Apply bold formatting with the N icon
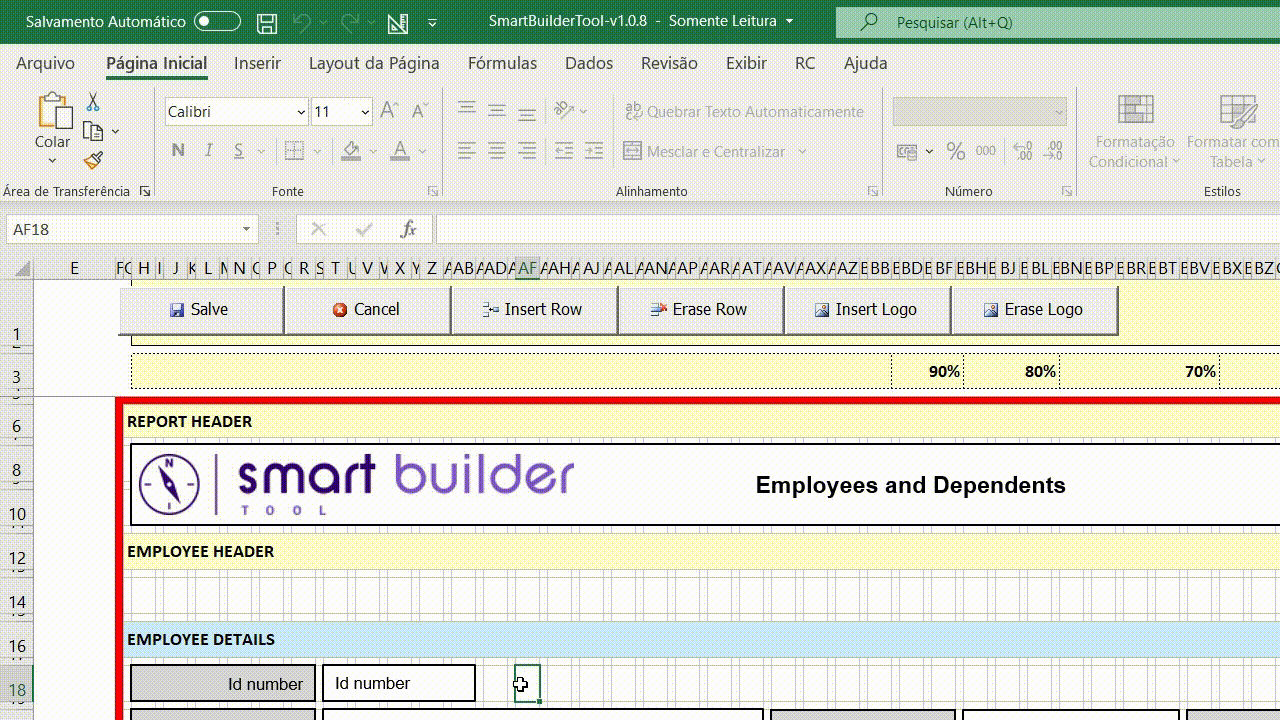 tap(178, 150)
